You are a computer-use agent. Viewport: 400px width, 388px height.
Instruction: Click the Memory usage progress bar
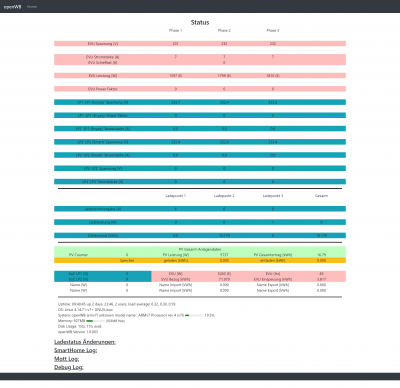[x=95, y=321]
